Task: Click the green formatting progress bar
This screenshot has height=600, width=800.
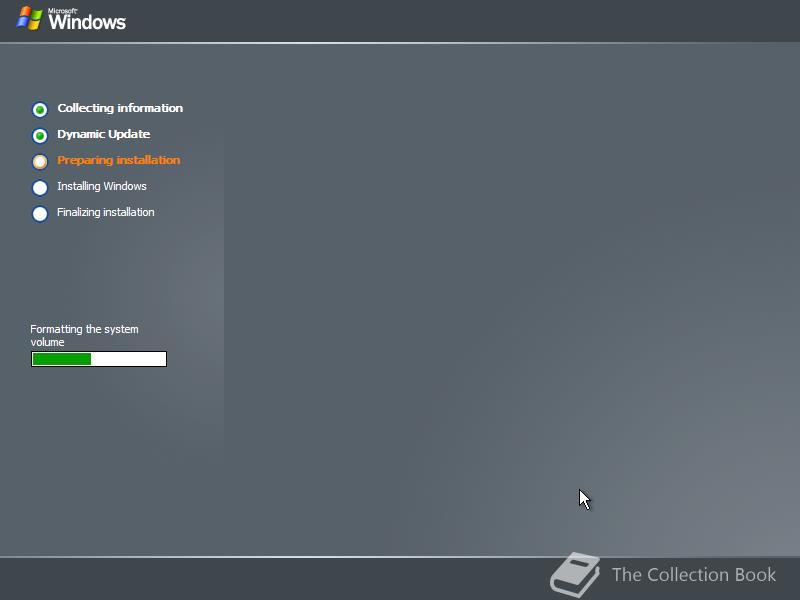Action: pyautogui.click(x=99, y=359)
